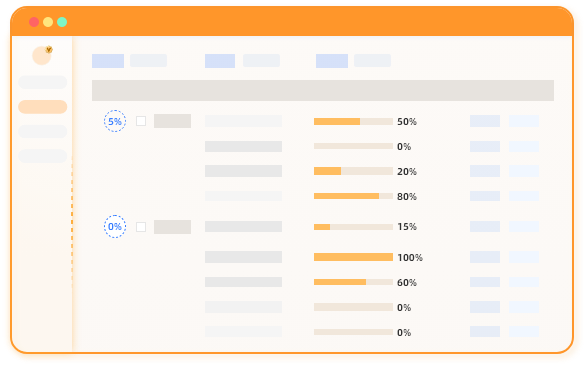
Task: Click the 0% dashed circle indicator
Action: pyautogui.click(x=115, y=227)
